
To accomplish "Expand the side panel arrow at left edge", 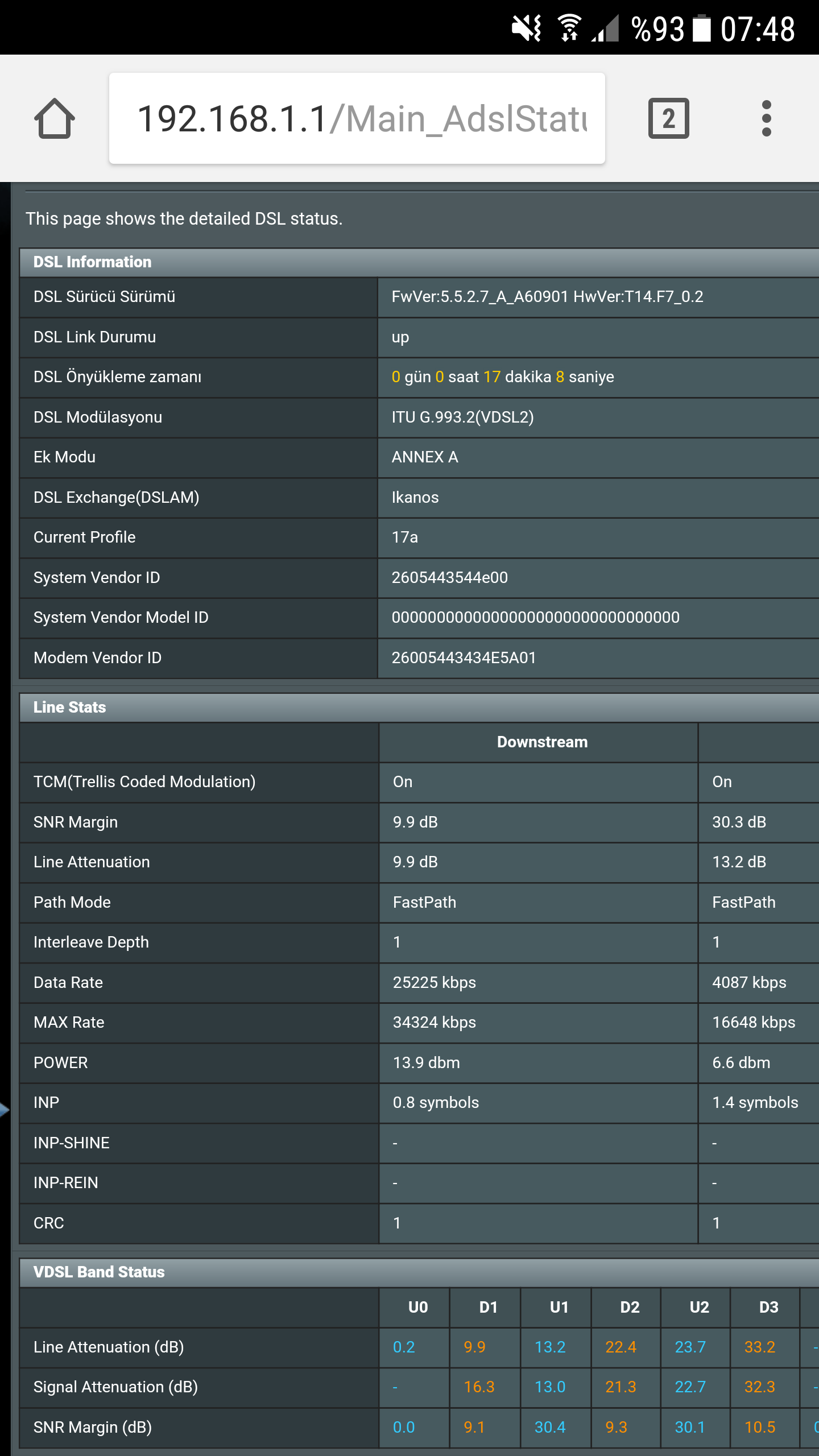I will pyautogui.click(x=5, y=1110).
